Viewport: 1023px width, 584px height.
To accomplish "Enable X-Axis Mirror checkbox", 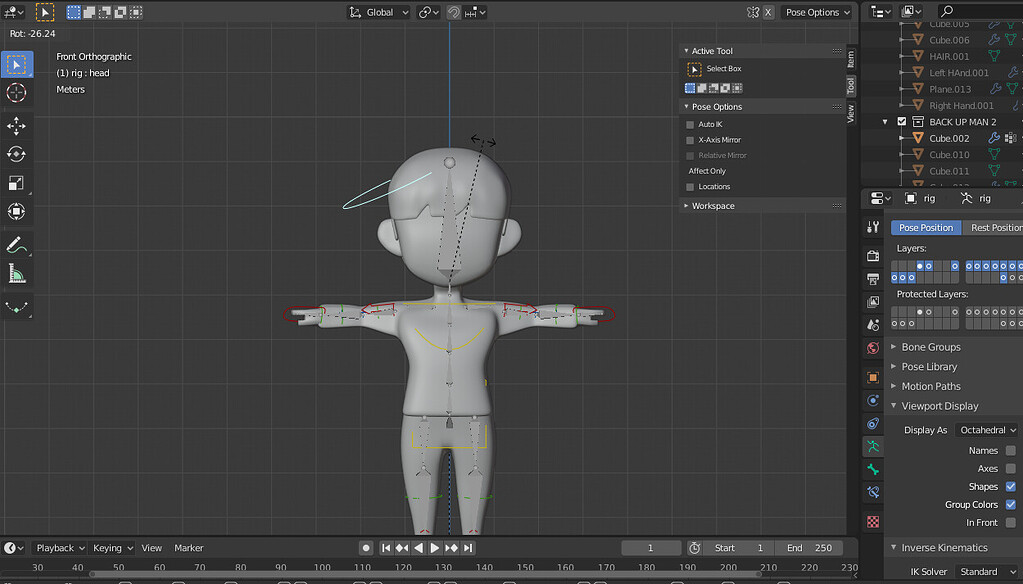I will [x=690, y=140].
